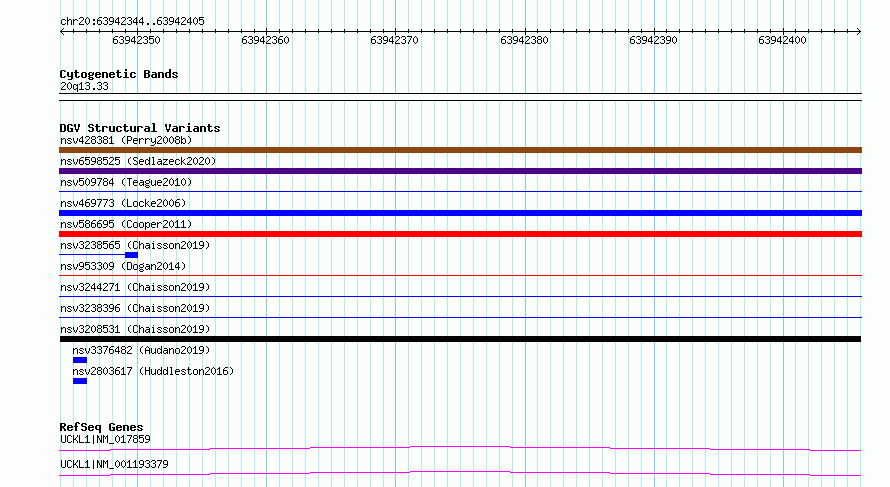Click ruler position 63942350
The width and height of the screenshot is (890, 487).
[136, 40]
